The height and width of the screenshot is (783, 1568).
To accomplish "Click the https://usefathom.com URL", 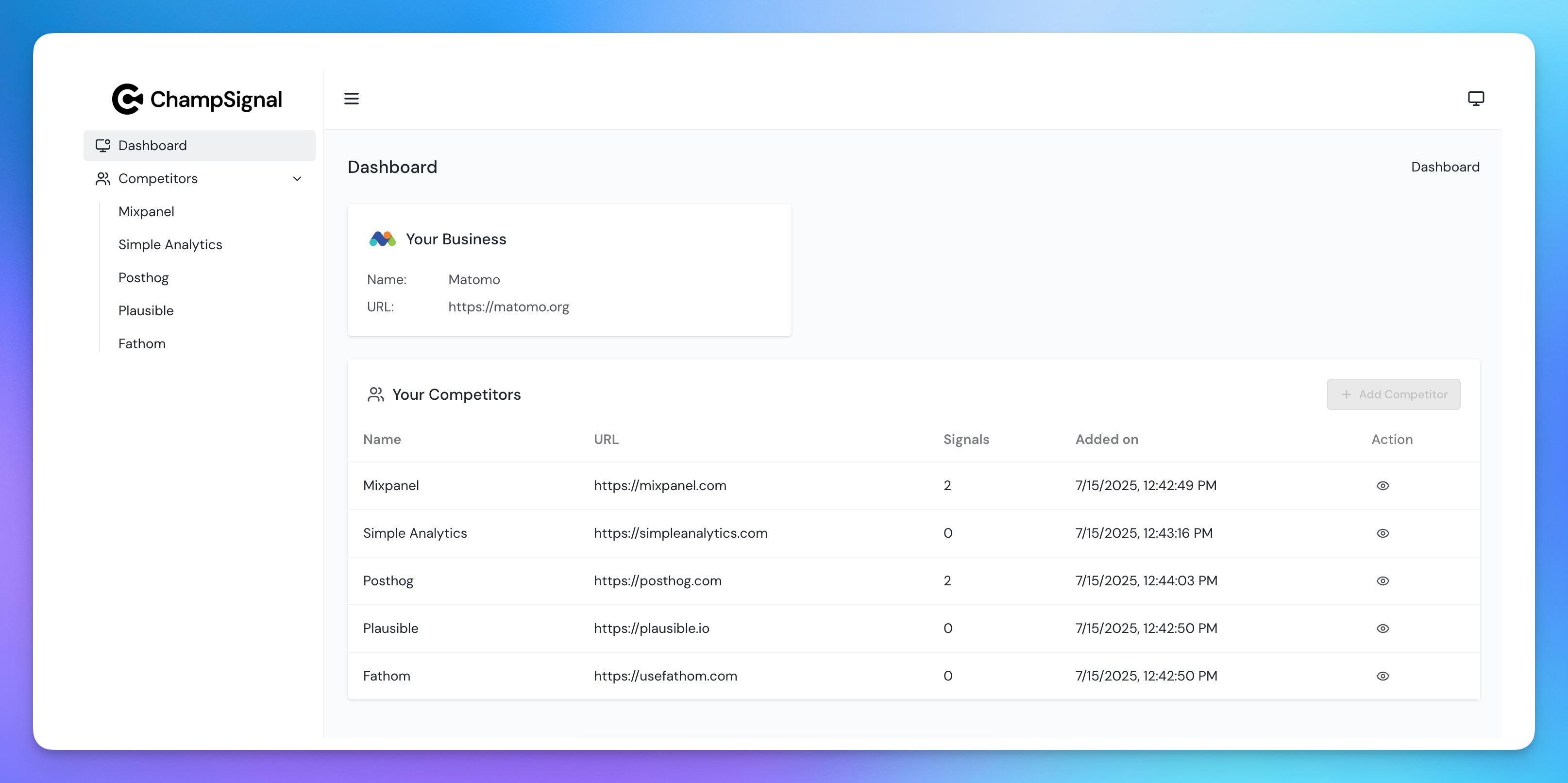I will click(x=665, y=676).
